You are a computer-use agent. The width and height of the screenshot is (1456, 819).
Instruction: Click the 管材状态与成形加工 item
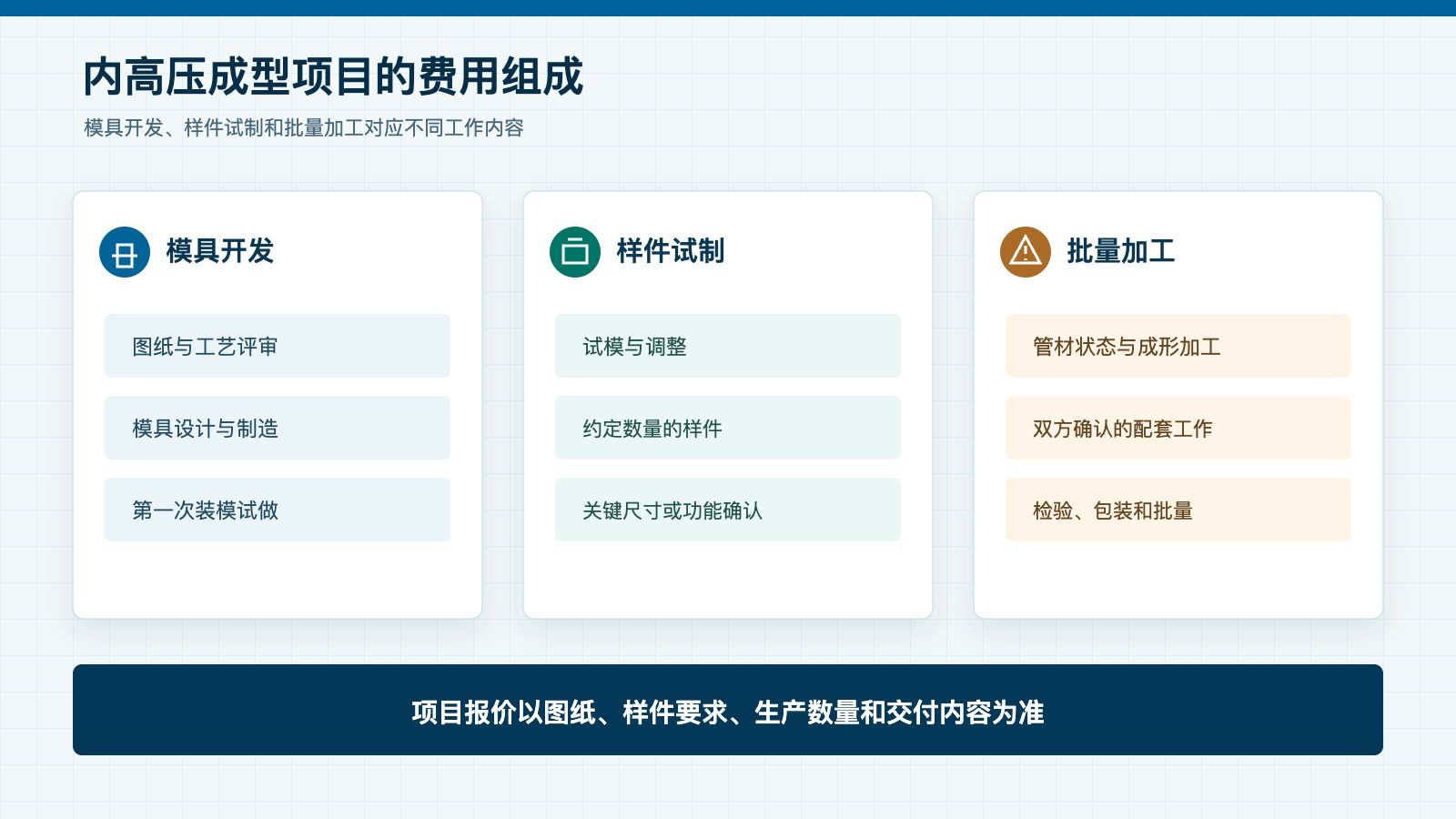tap(1178, 346)
